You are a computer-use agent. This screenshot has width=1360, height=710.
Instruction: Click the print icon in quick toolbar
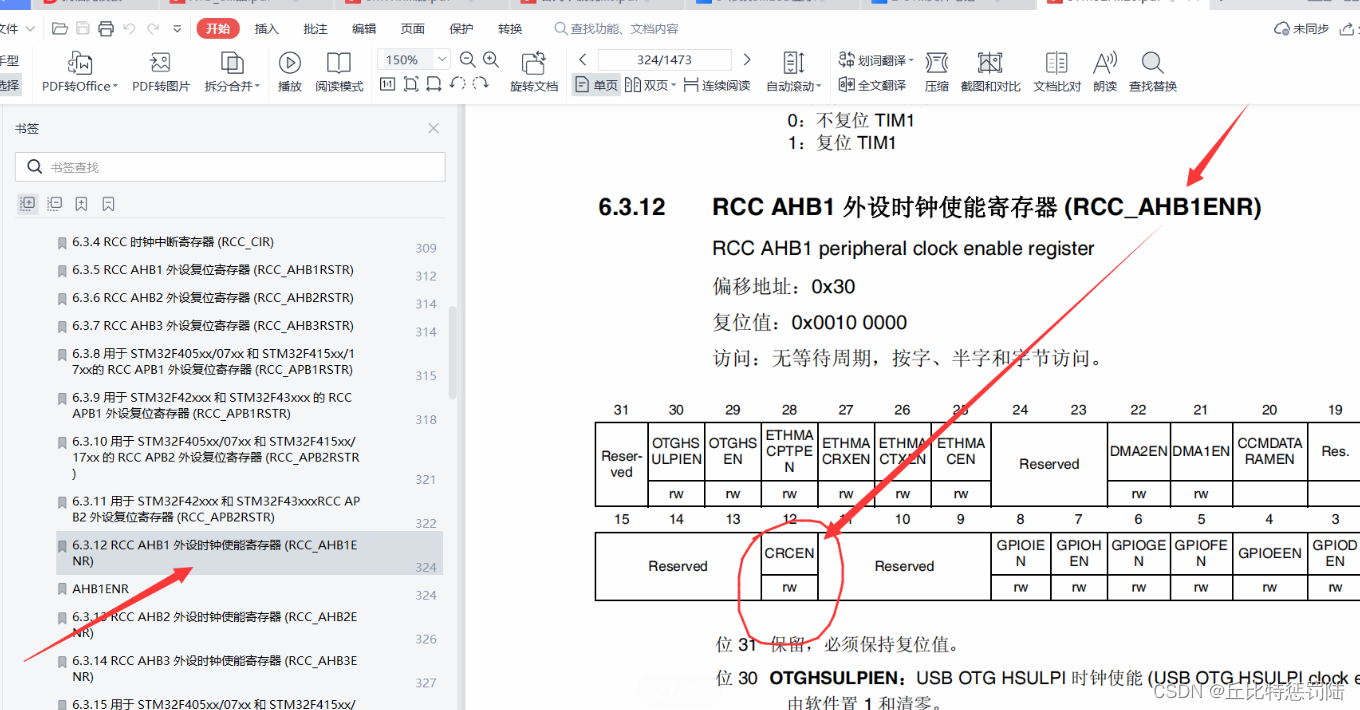coord(104,29)
